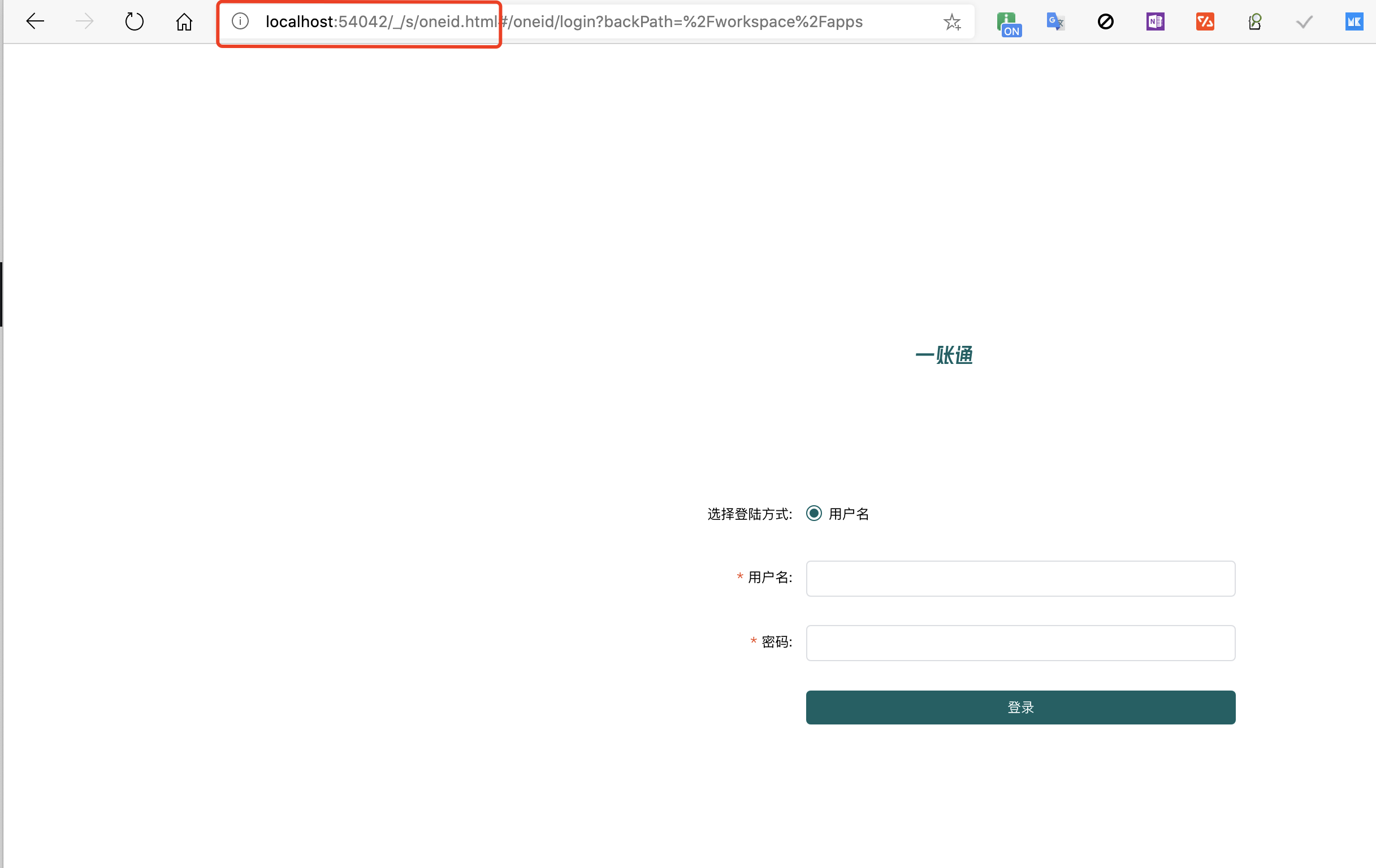Image resolution: width=1376 pixels, height=868 pixels.
Task: Open the OneNote clipper extension
Action: [x=1155, y=21]
